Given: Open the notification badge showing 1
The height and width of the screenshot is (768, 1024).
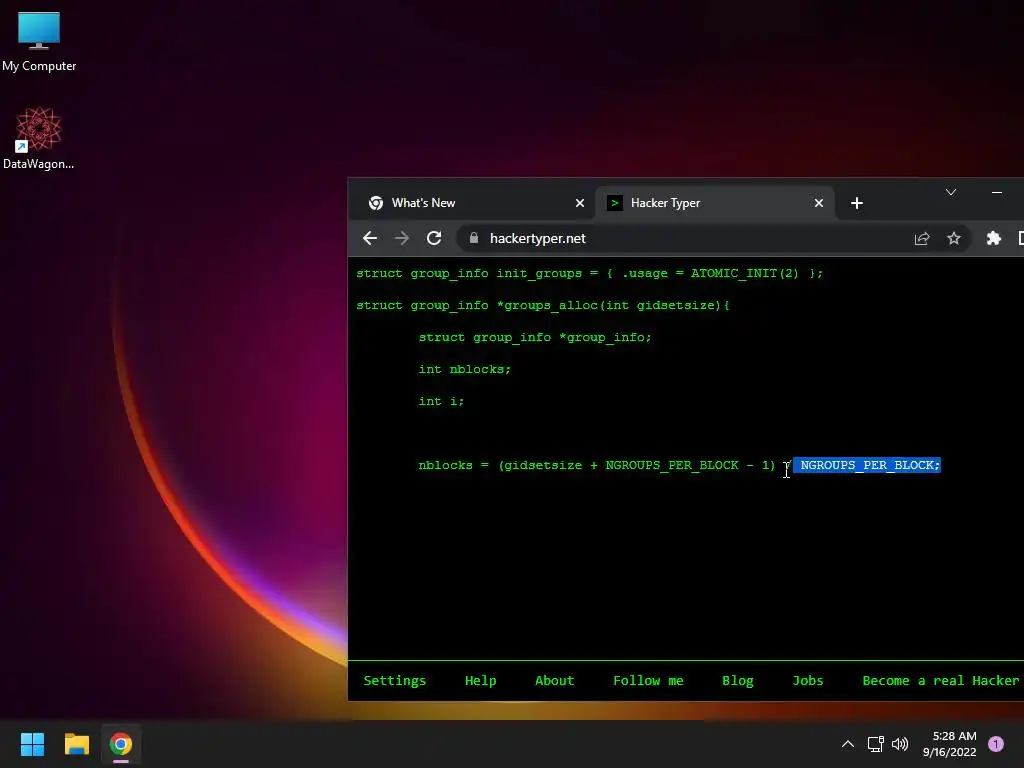Looking at the screenshot, I should tap(996, 744).
